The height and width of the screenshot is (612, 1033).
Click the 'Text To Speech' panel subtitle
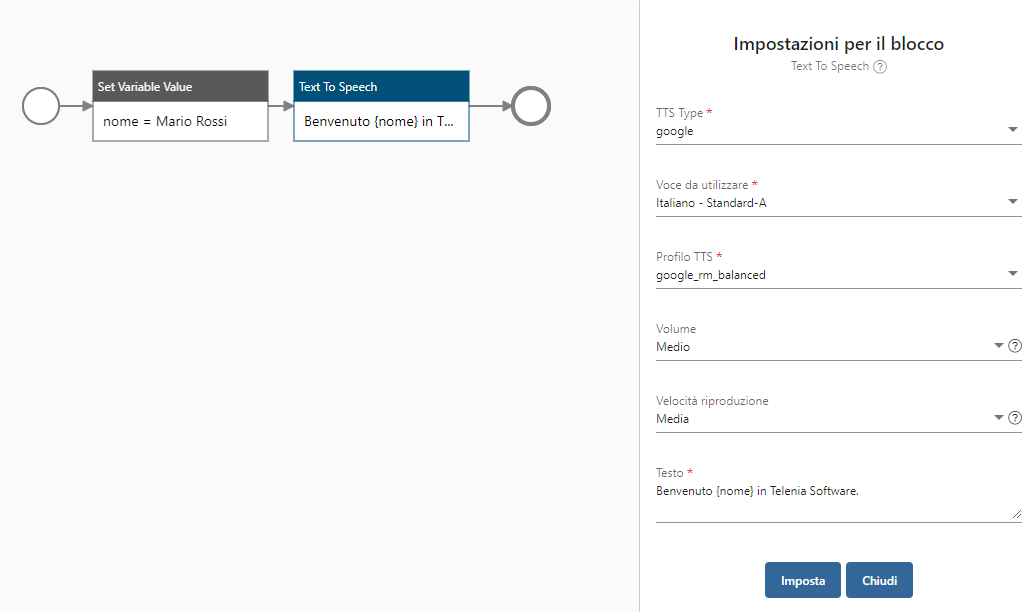829,66
